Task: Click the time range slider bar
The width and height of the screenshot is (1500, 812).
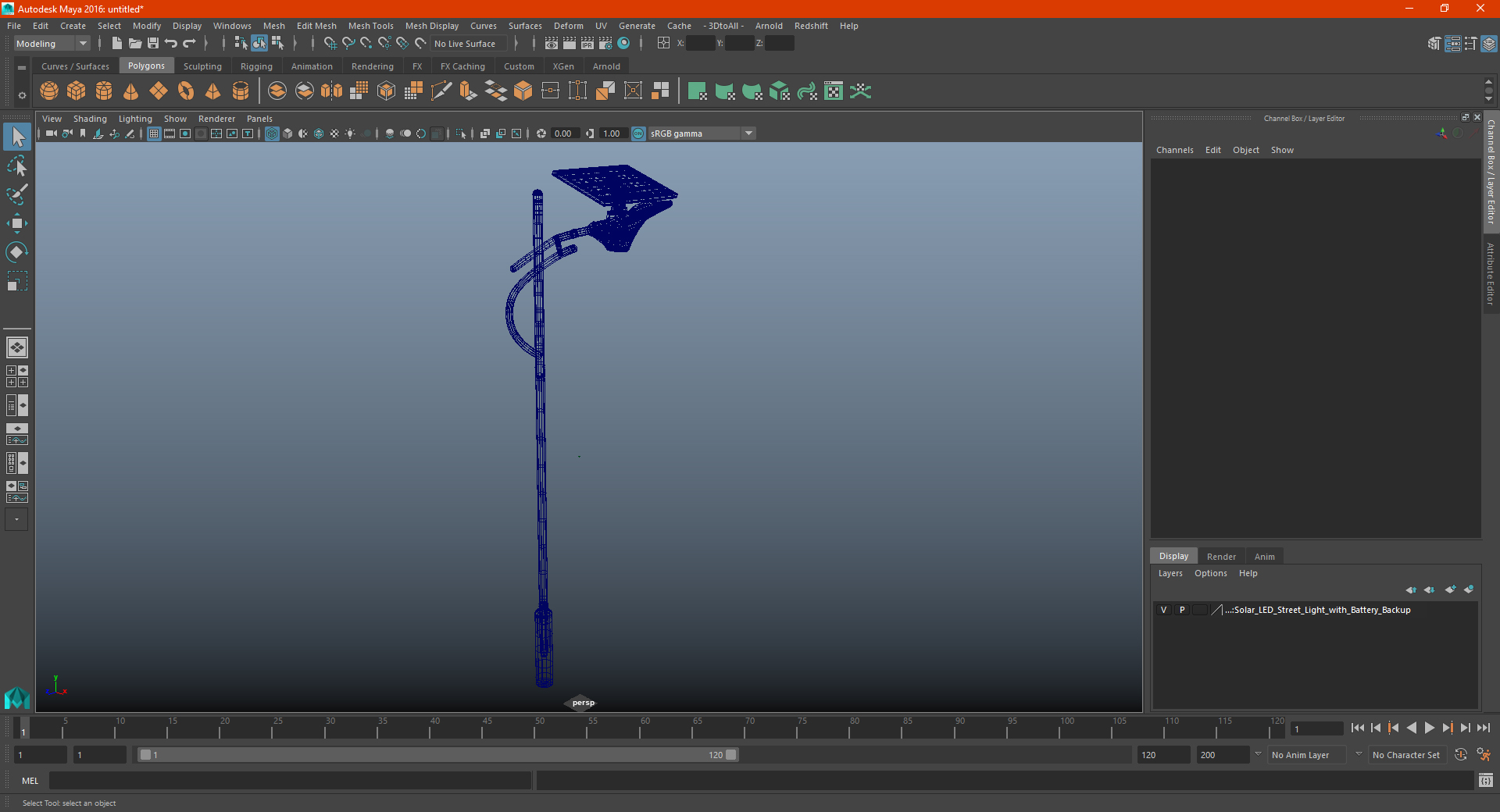Action: [437, 755]
